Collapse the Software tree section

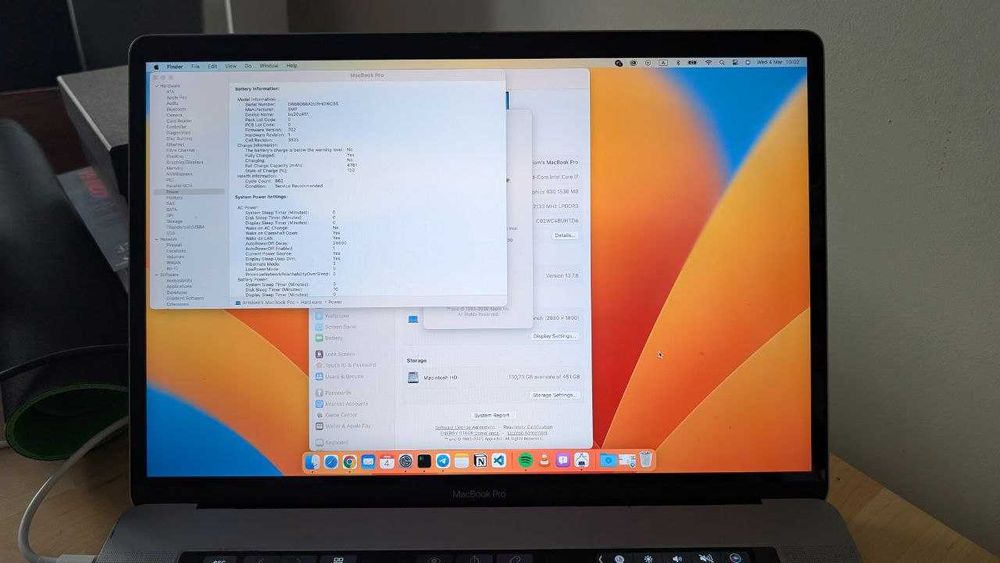click(158, 275)
